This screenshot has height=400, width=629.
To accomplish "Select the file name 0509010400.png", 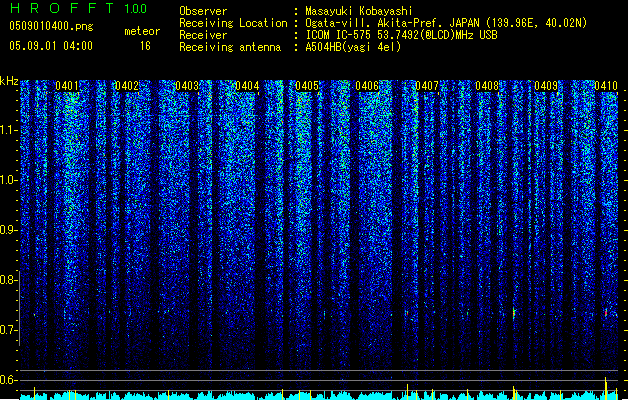I will tap(51, 26).
